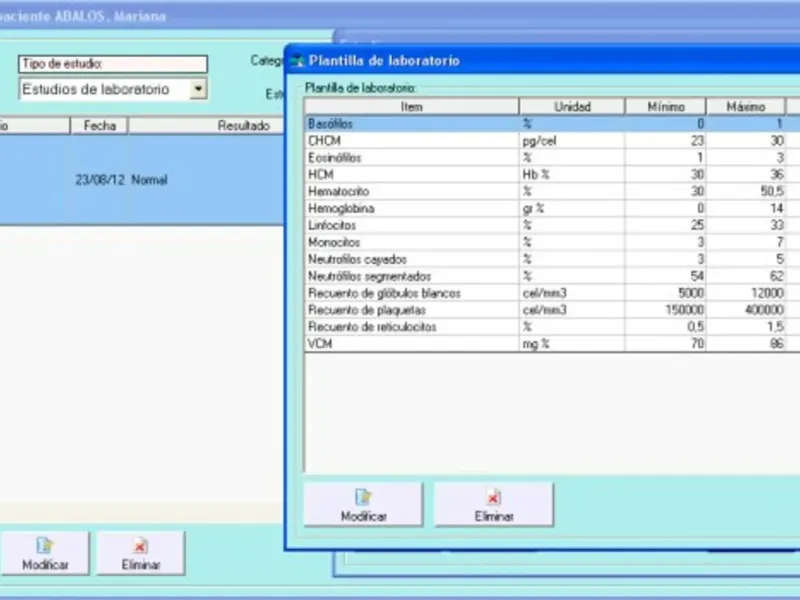Click the Plantilla de laboratorio title bar icon
800x600 pixels.
(297, 61)
